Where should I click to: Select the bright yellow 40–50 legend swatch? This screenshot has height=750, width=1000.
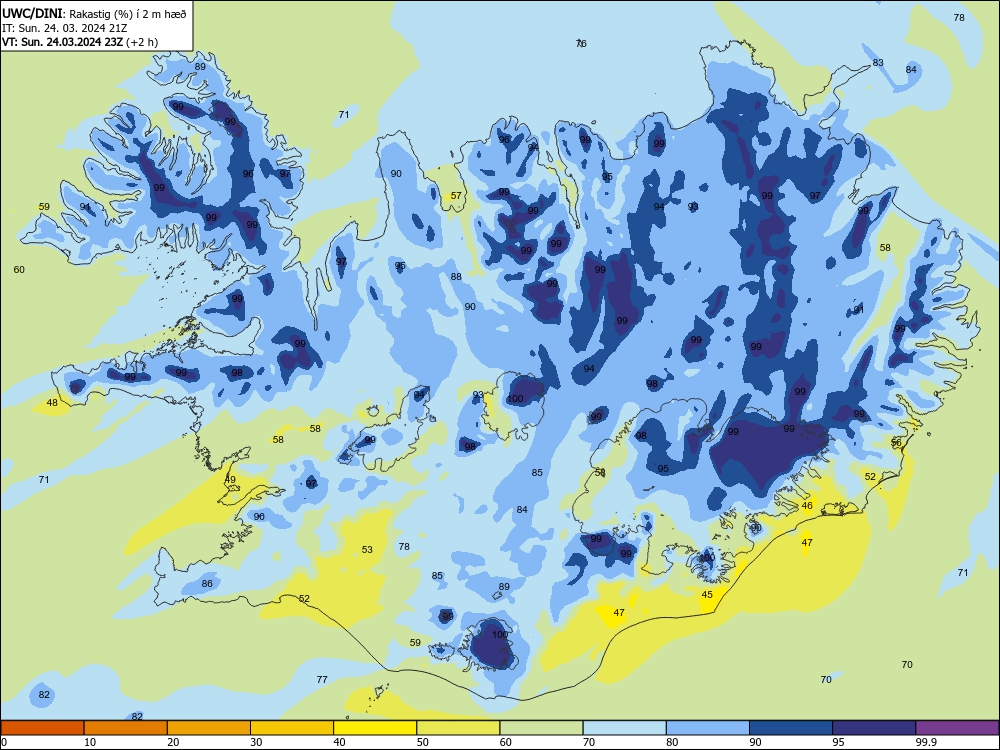pyautogui.click(x=375, y=728)
